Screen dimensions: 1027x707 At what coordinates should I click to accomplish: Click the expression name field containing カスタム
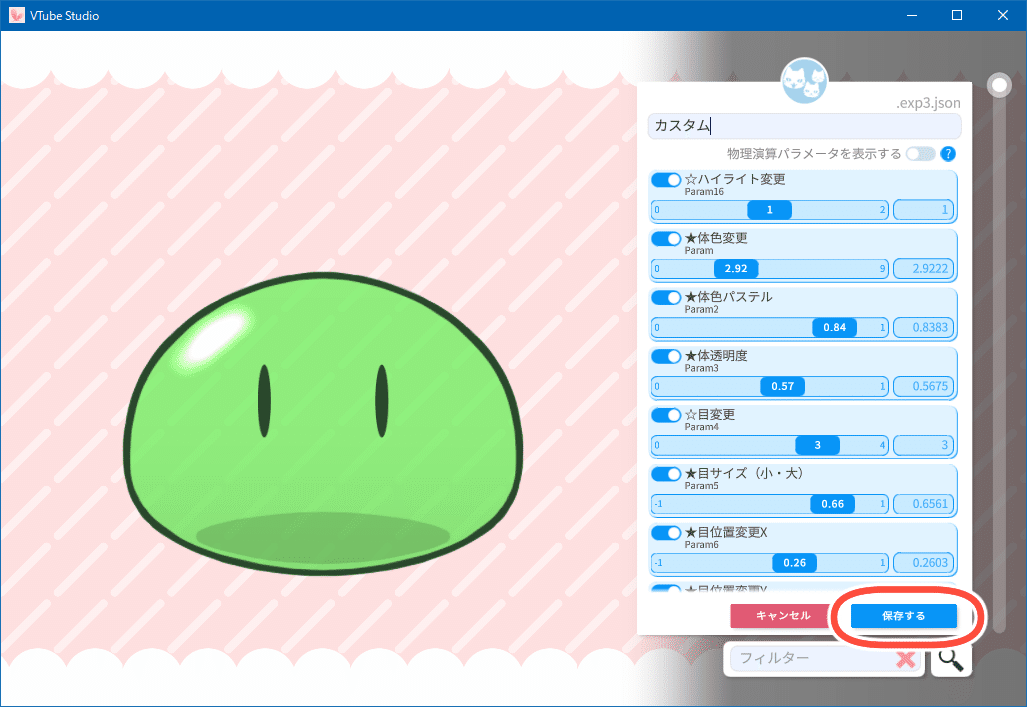click(x=804, y=126)
